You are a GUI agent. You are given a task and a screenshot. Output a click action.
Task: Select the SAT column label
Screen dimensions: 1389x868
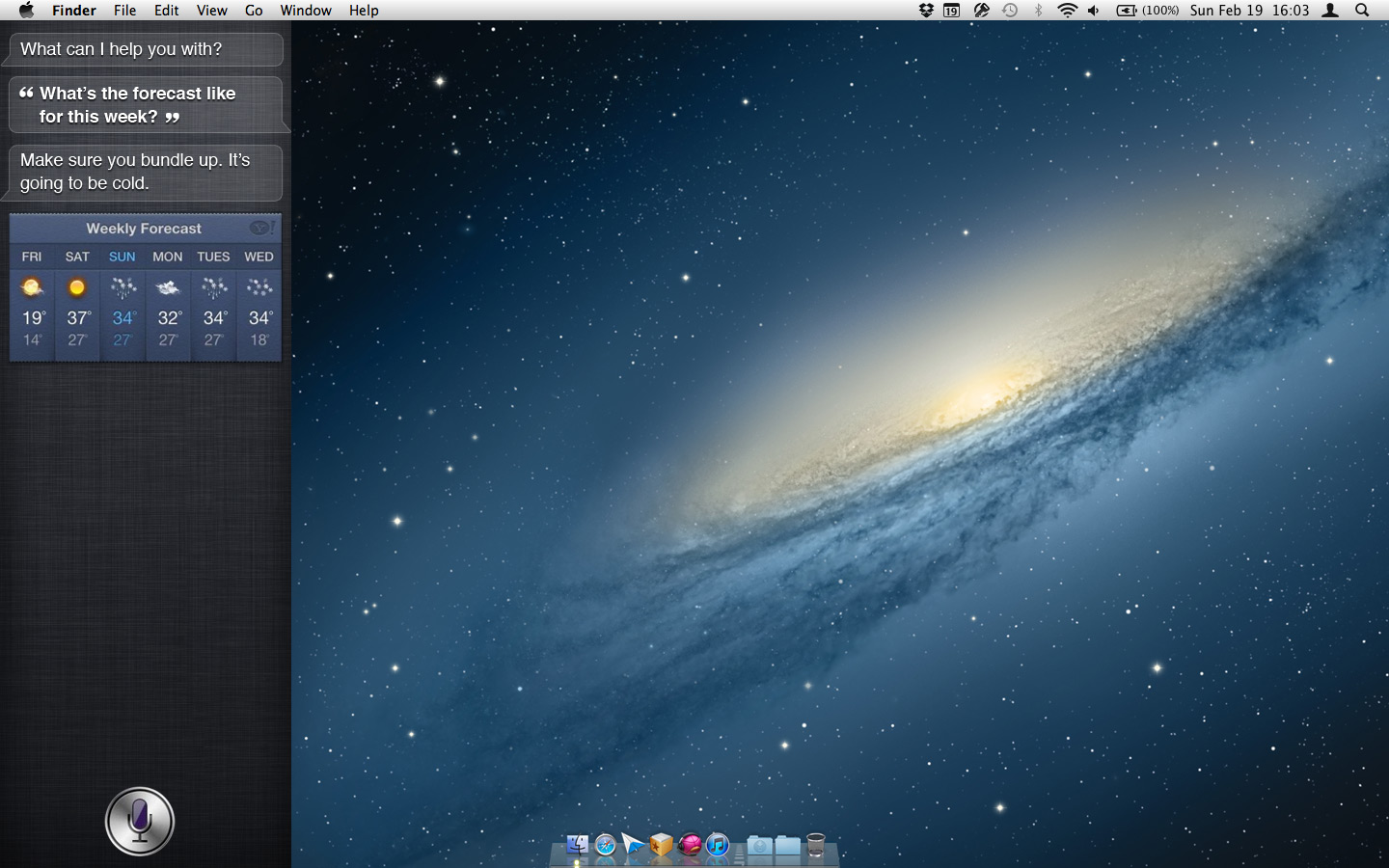77,257
